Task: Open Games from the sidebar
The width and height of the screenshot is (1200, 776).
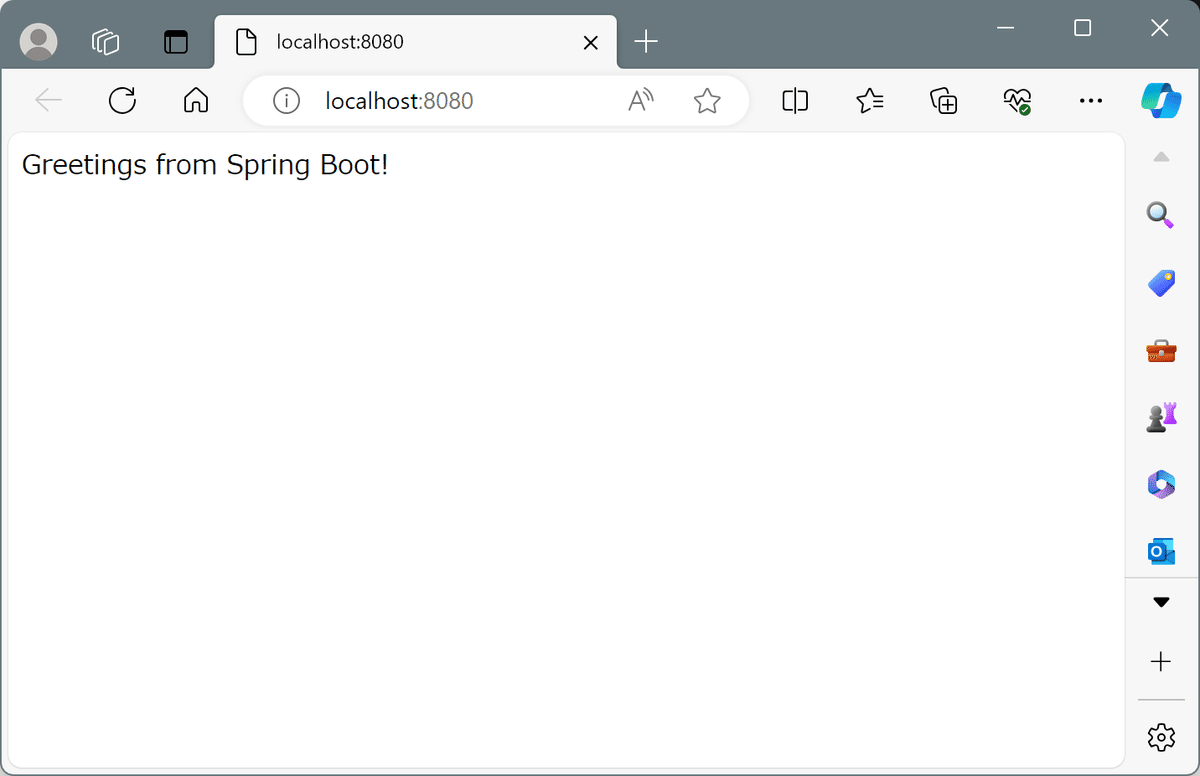Action: tap(1160, 417)
